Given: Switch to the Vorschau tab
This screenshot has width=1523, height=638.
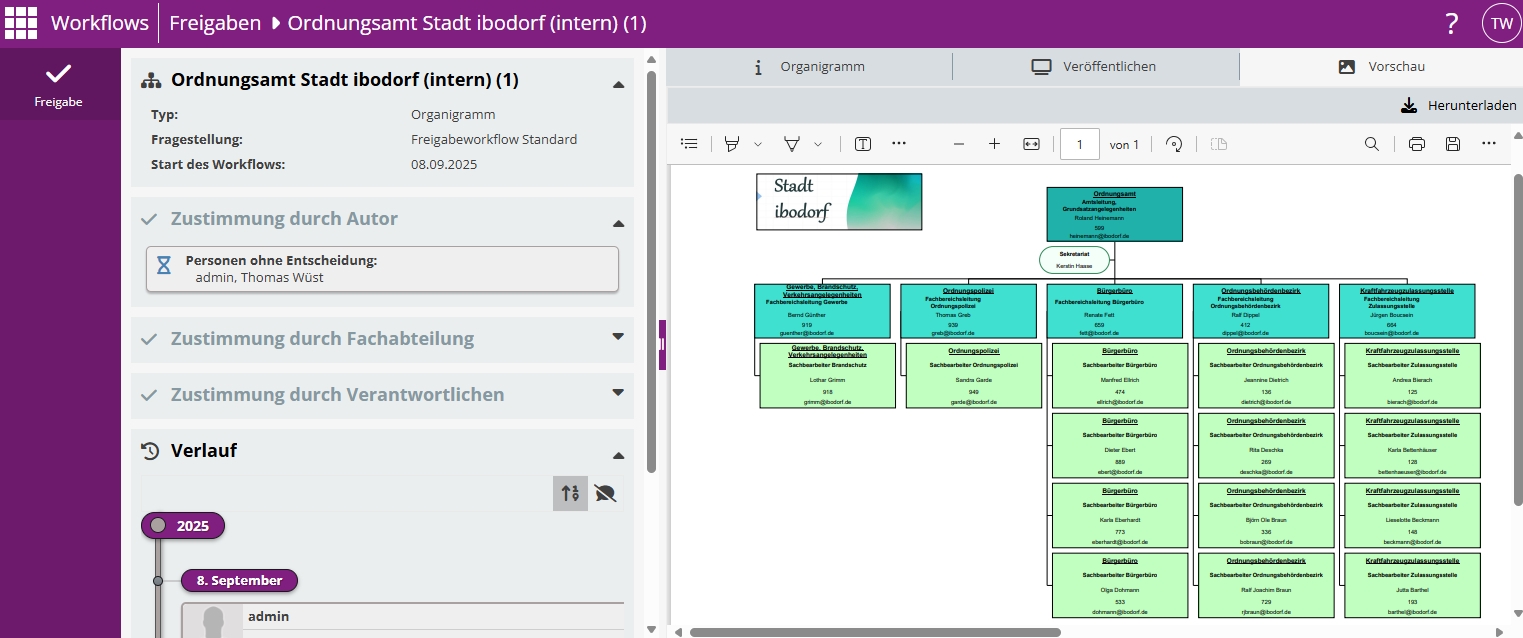Looking at the screenshot, I should tap(1381, 67).
